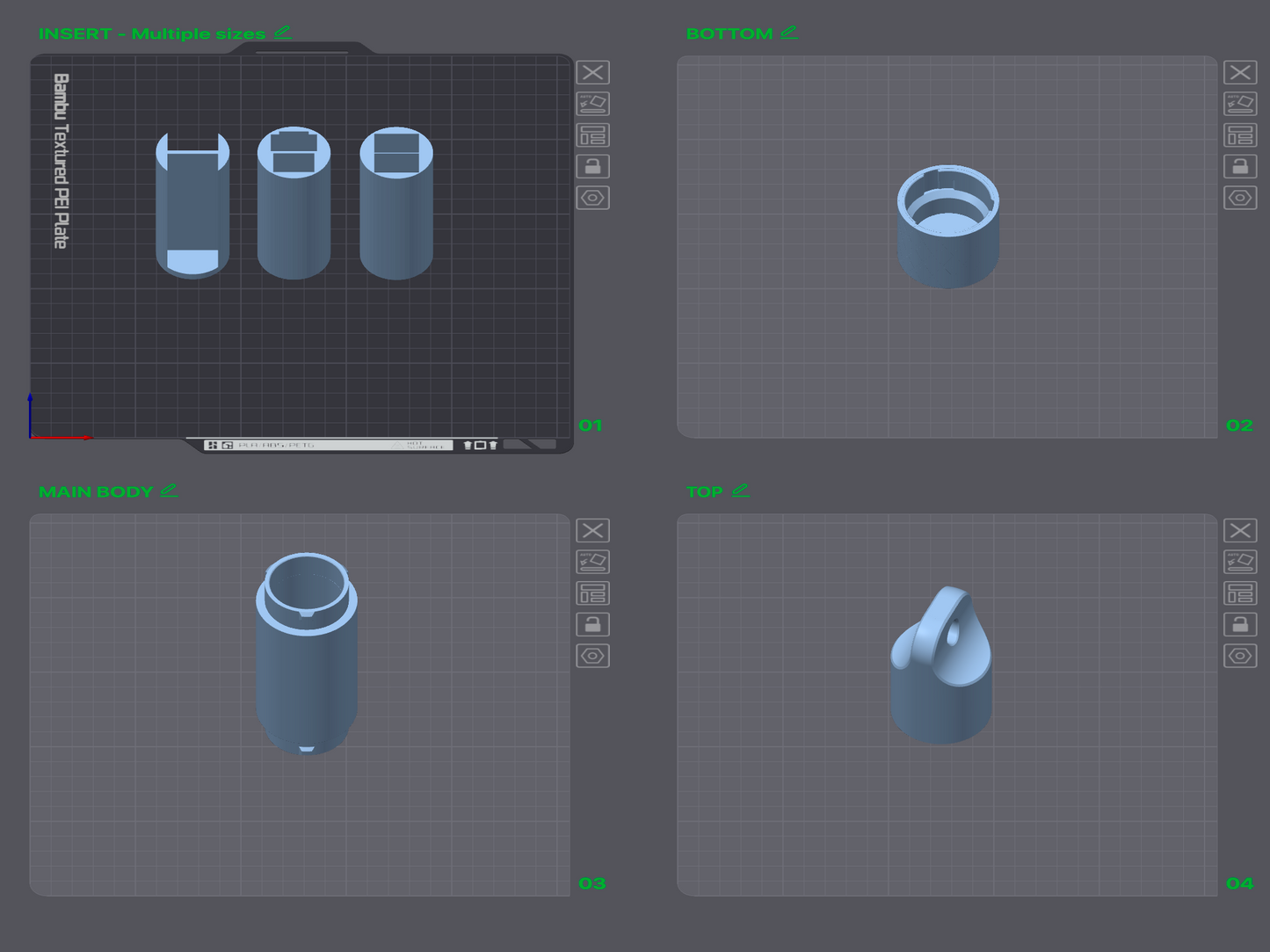Select the auto-orient icon on INSERT plate
1270x952 pixels.
coord(593,104)
